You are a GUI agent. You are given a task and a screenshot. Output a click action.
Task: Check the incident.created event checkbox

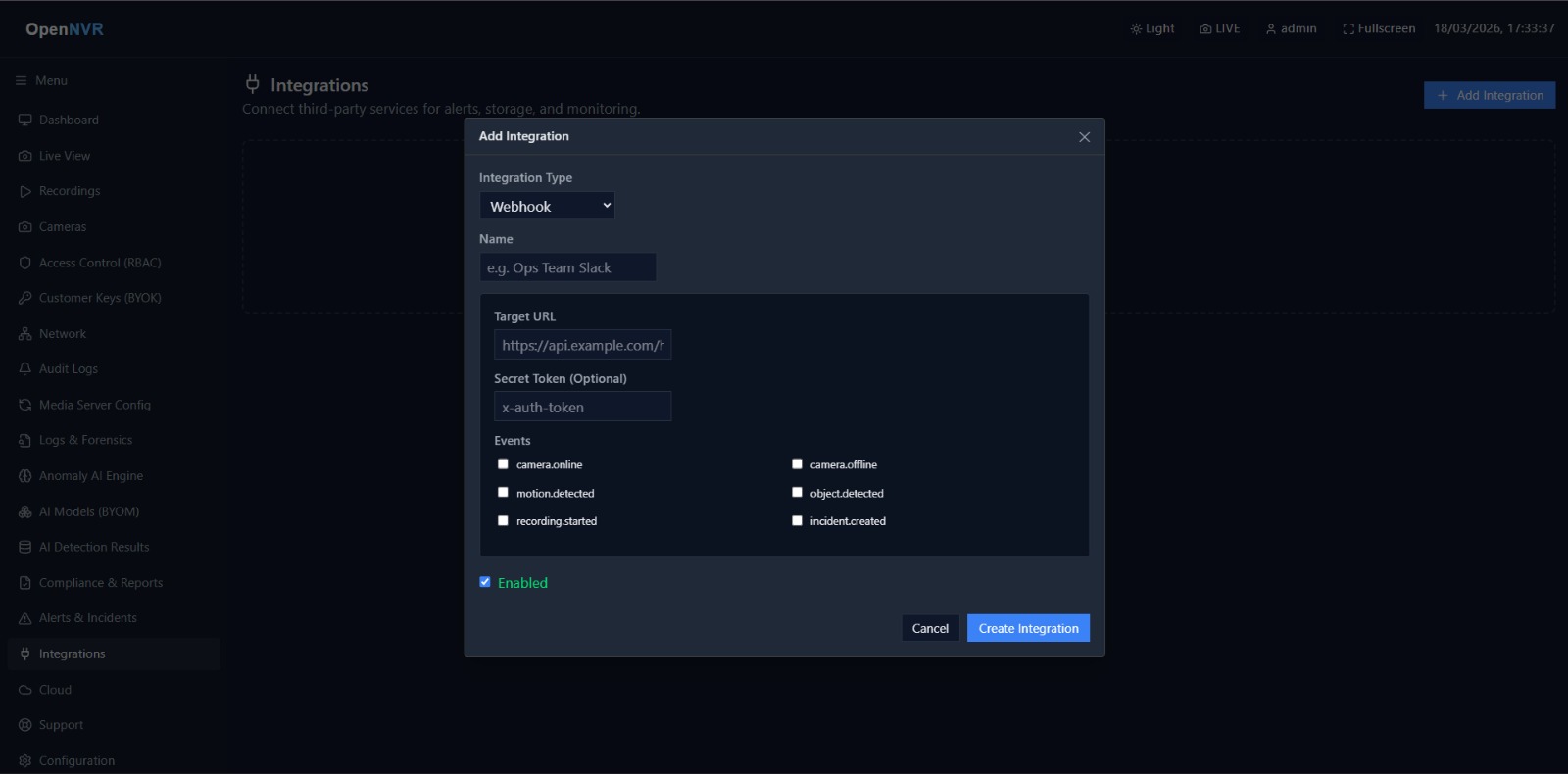797,521
